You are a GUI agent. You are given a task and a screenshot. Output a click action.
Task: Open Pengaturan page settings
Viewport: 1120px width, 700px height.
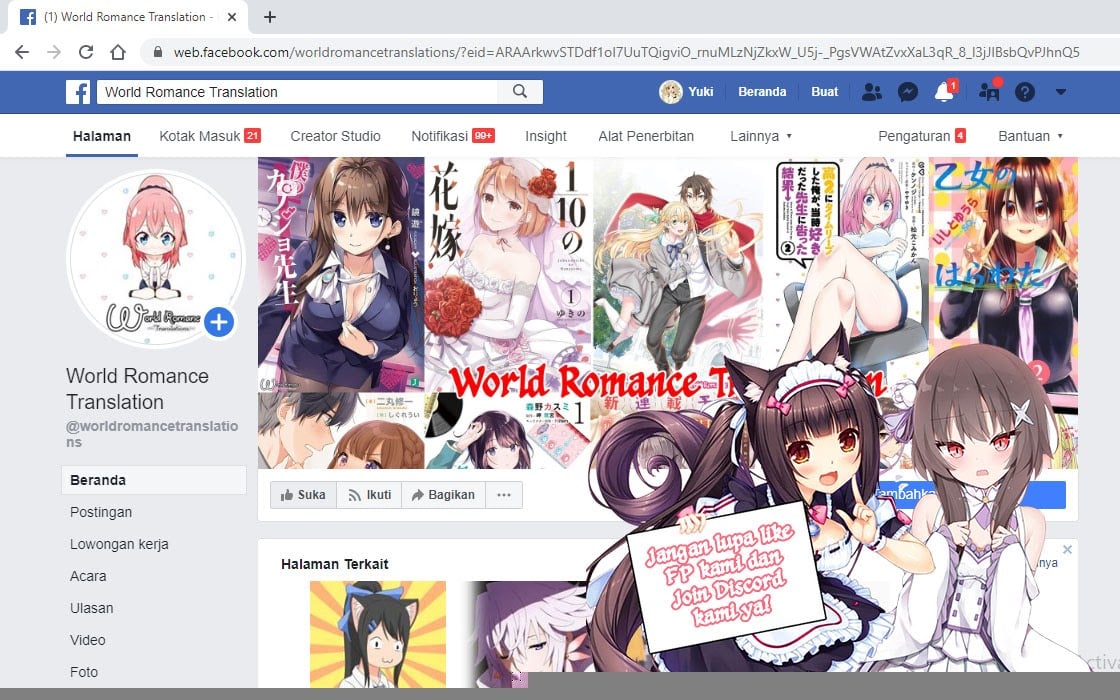(x=921, y=136)
